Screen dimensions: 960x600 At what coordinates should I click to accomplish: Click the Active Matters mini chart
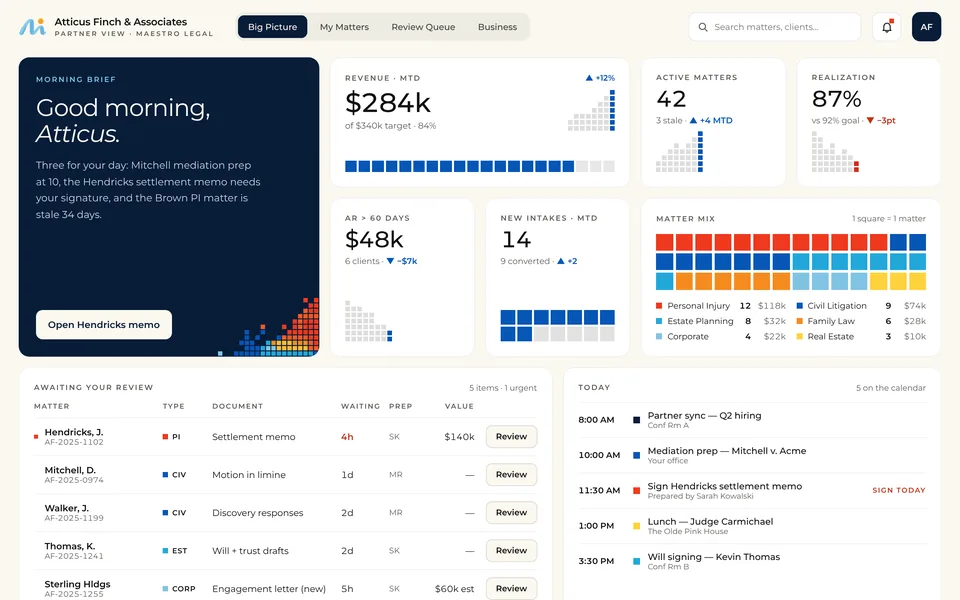(x=680, y=152)
